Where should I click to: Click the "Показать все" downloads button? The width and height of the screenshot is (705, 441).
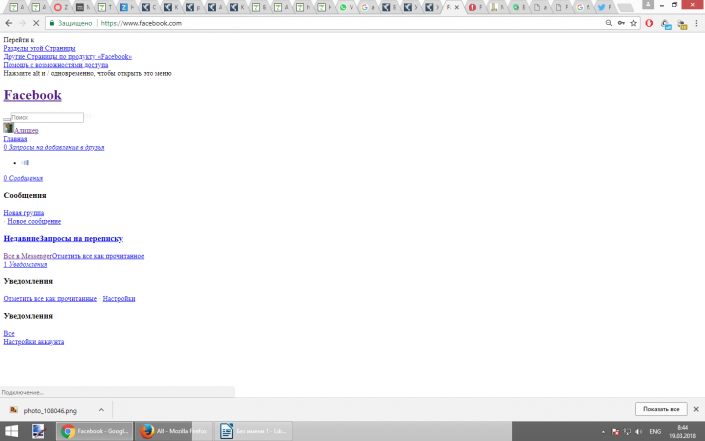[661, 410]
